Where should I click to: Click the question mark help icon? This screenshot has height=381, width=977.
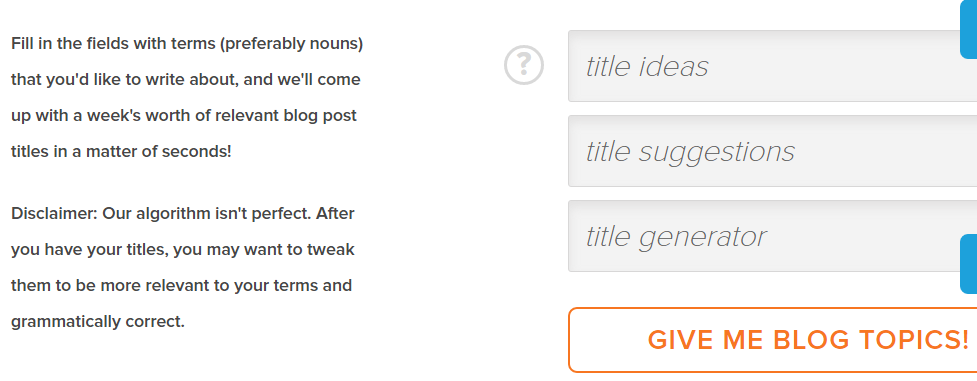coord(523,65)
